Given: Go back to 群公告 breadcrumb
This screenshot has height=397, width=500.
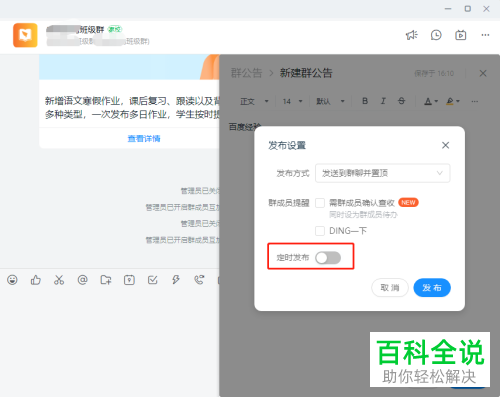Looking at the screenshot, I should coord(247,73).
